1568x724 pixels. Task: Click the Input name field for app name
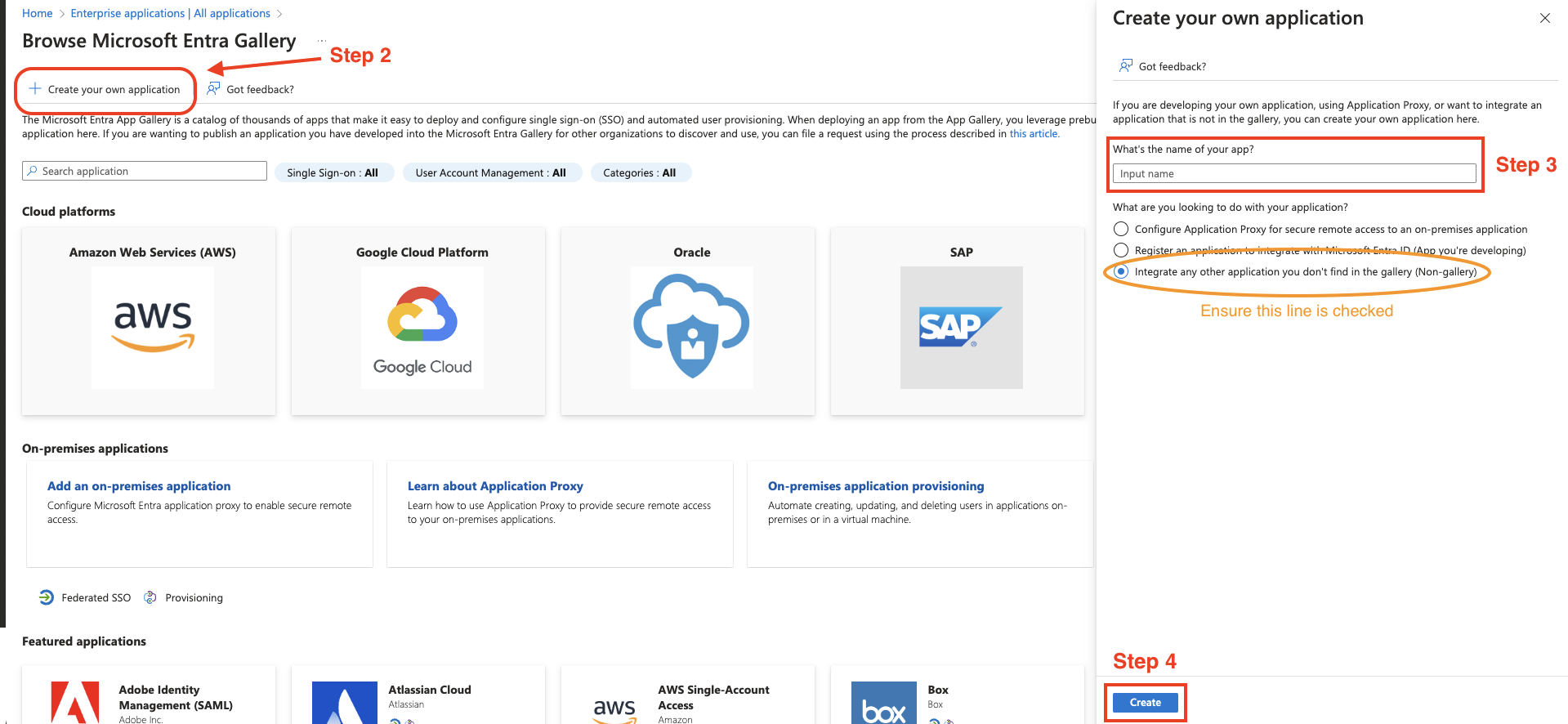(1294, 173)
